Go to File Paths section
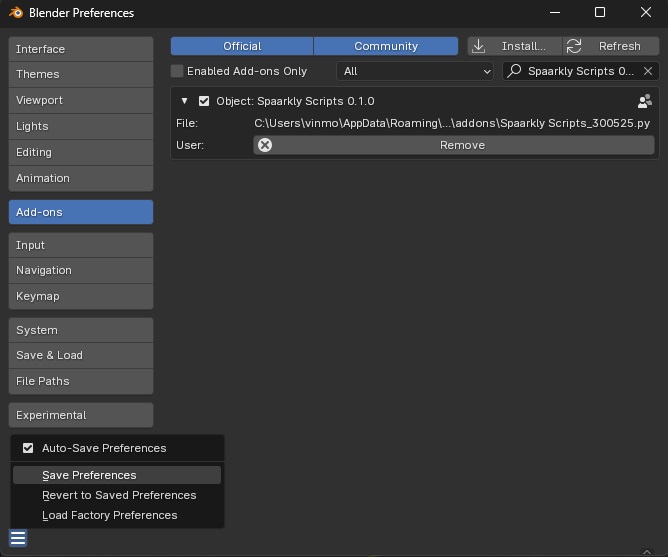Image resolution: width=668 pixels, height=557 pixels. click(x=81, y=381)
